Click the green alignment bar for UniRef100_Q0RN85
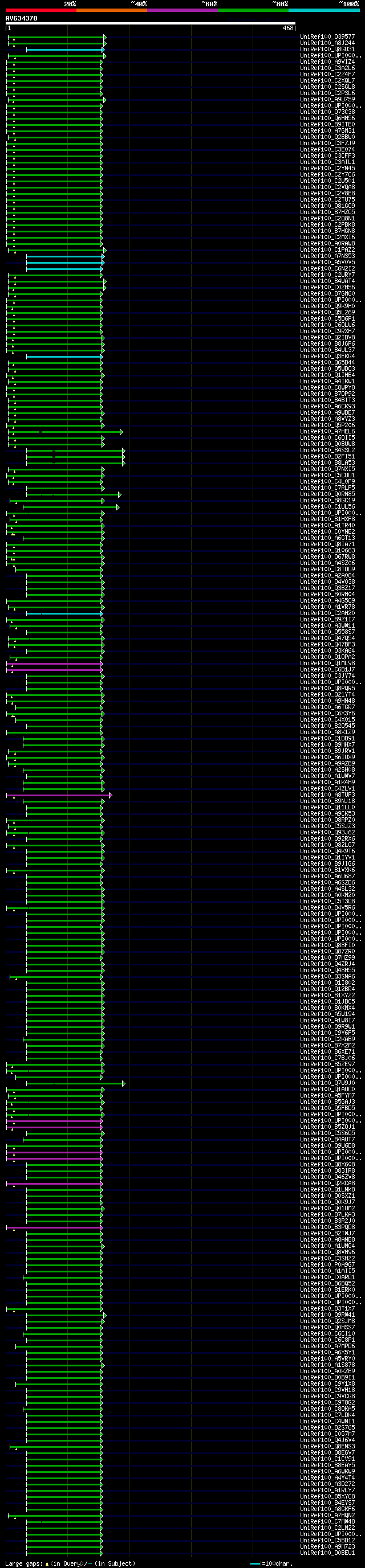This screenshot has width=365, height=1568. tap(74, 495)
